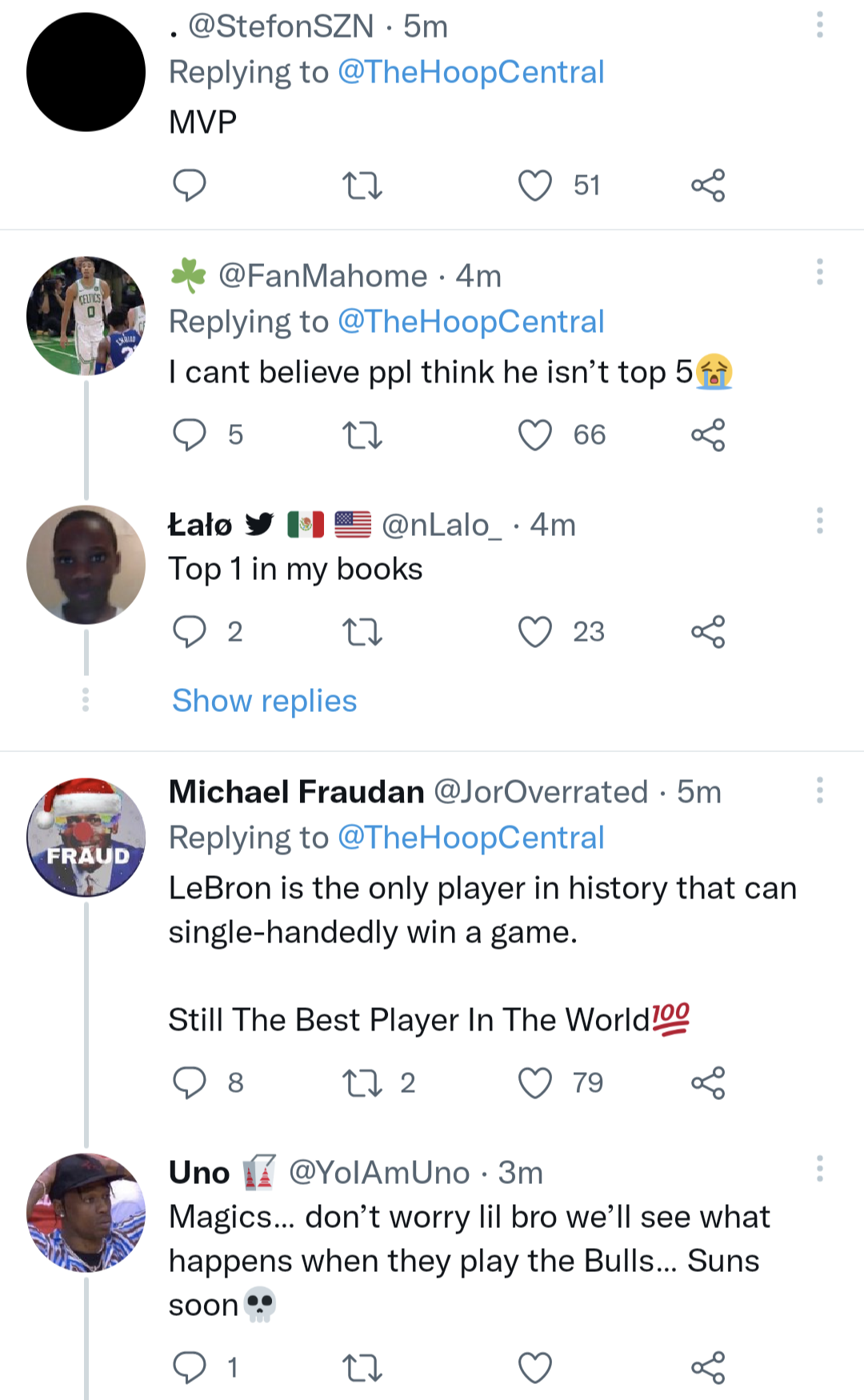Expand hidden replies with "Show replies"
The width and height of the screenshot is (864, 1400).
pyautogui.click(x=265, y=701)
